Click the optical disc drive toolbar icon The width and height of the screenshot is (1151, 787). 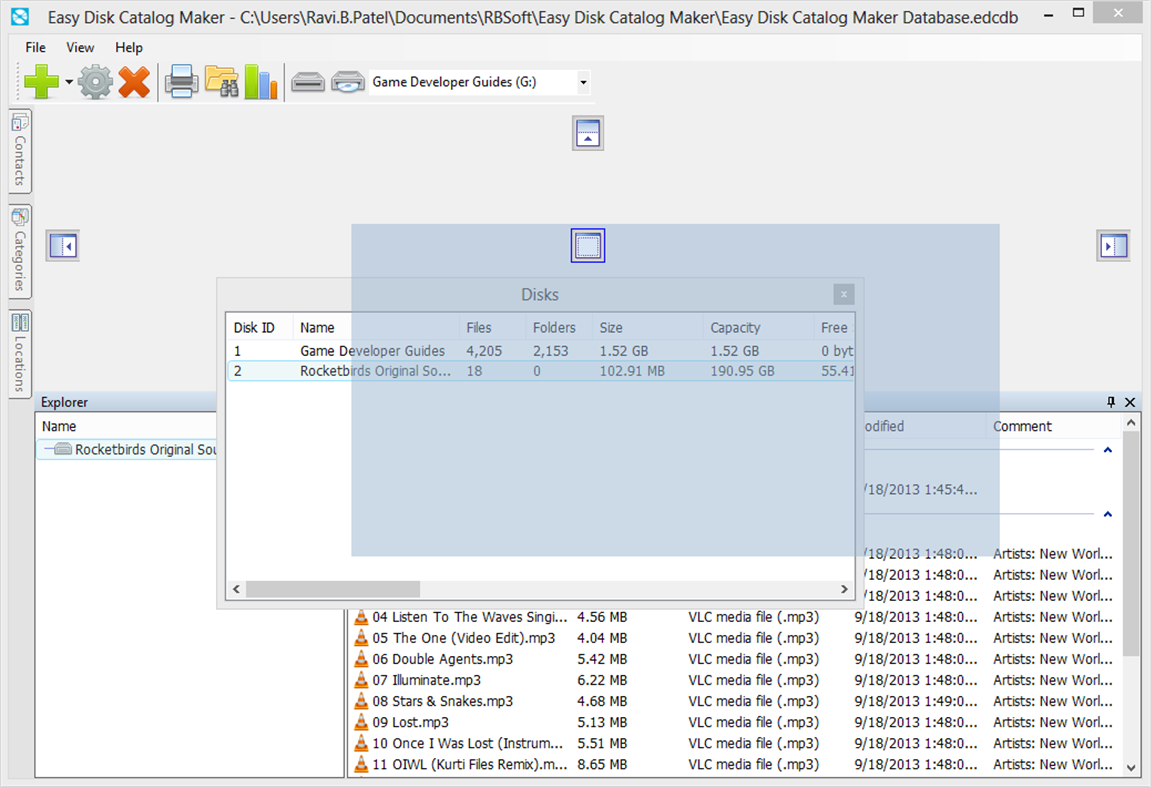click(x=347, y=81)
